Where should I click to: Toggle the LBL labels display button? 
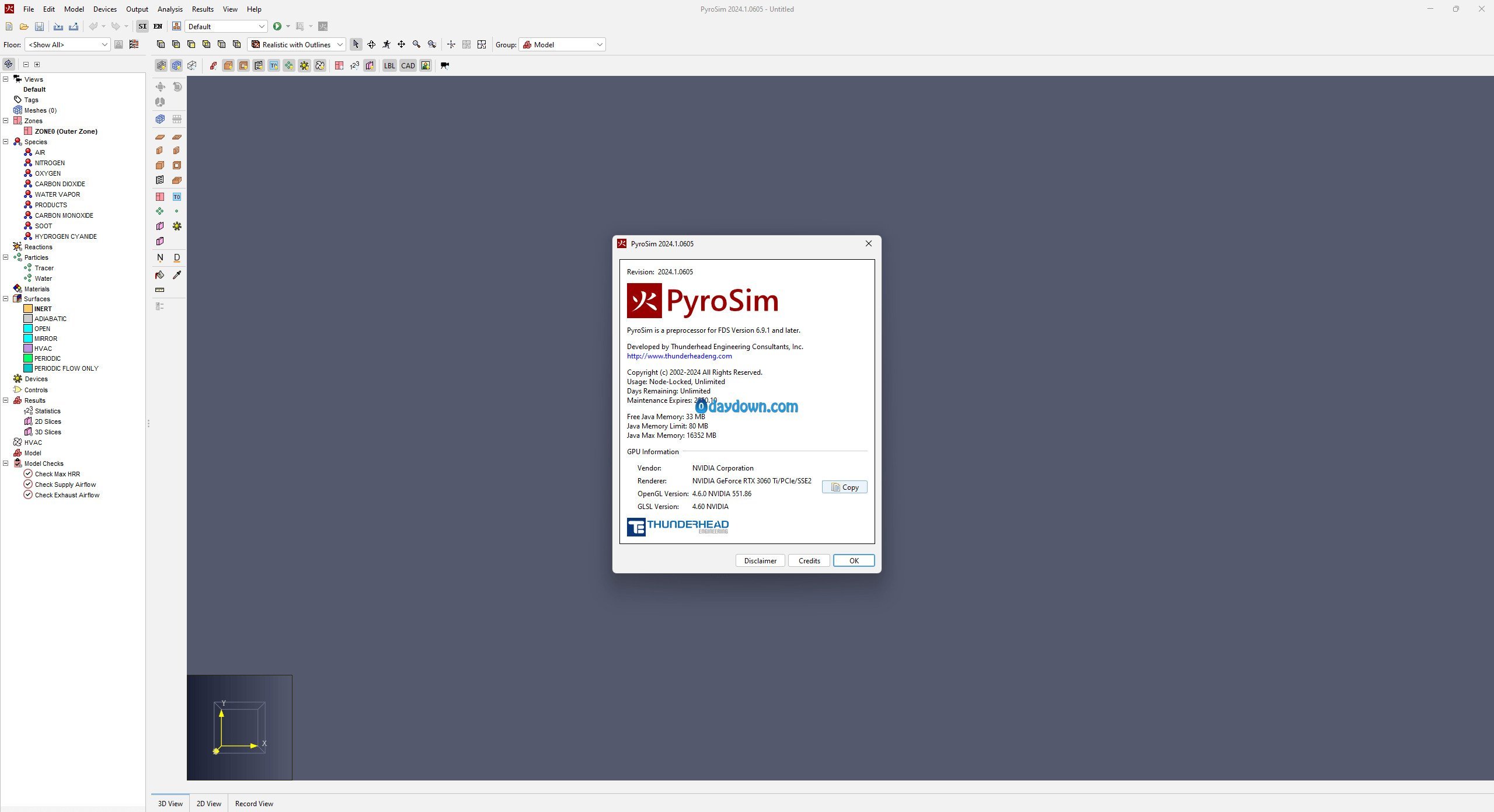coord(389,65)
